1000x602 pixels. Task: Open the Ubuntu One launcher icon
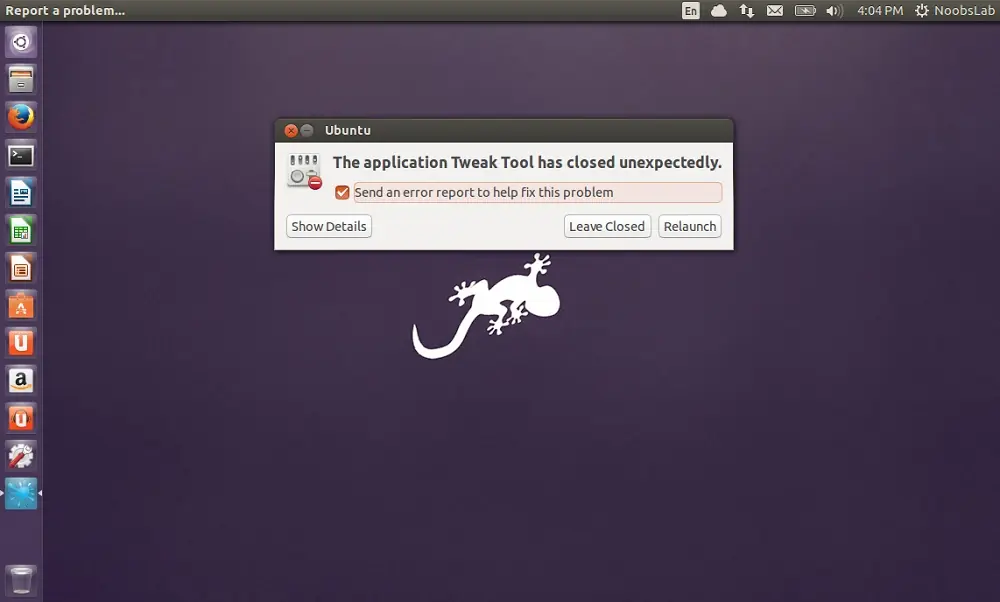(x=21, y=343)
